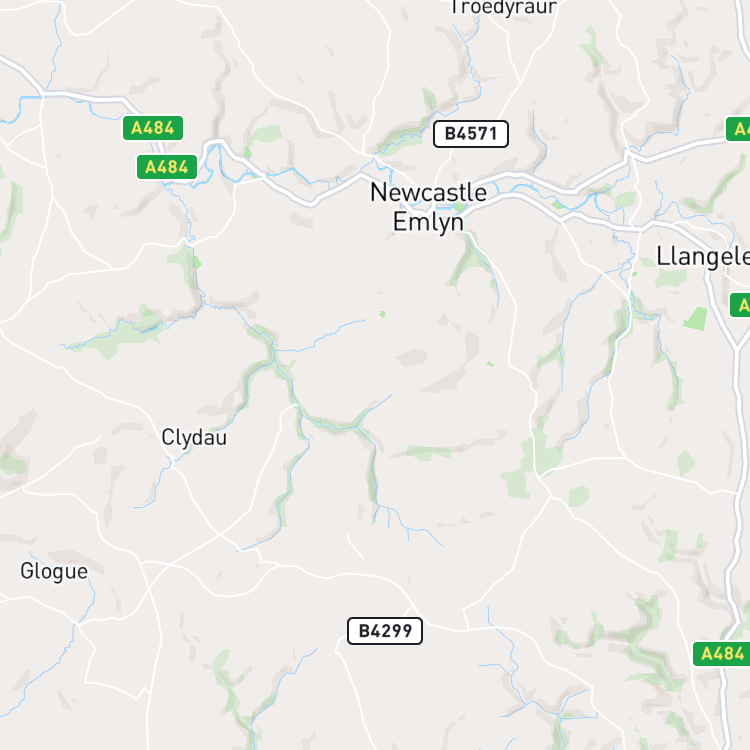Select the Clydau place label

[194, 438]
